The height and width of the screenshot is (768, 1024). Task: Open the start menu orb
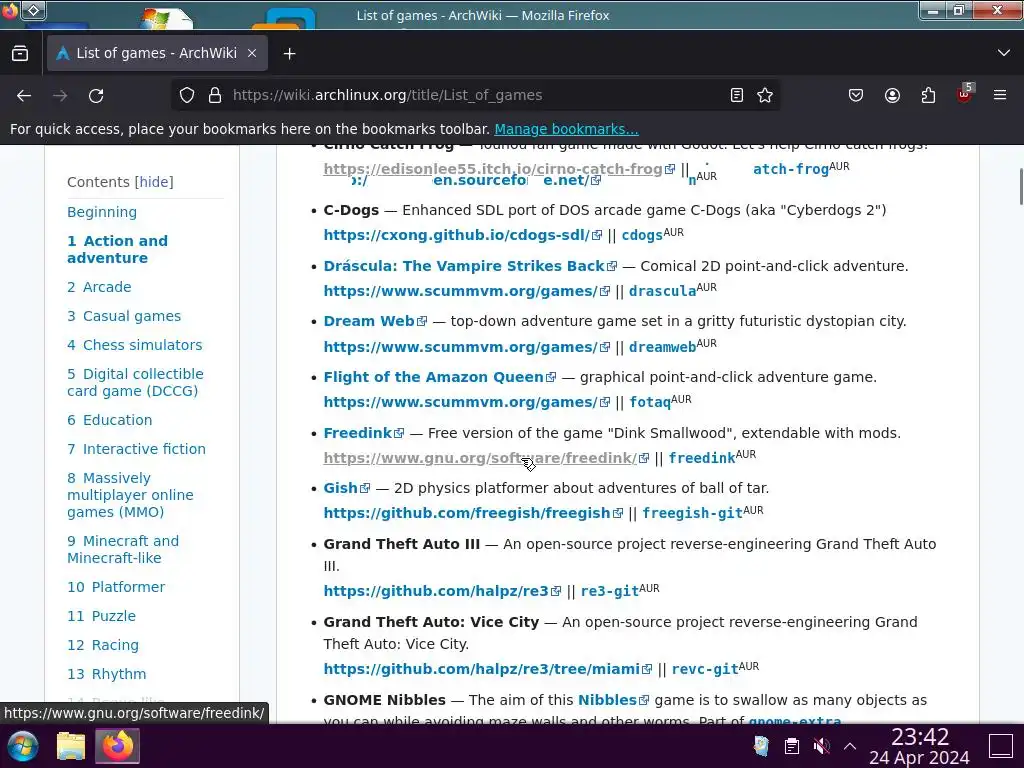coord(23,746)
